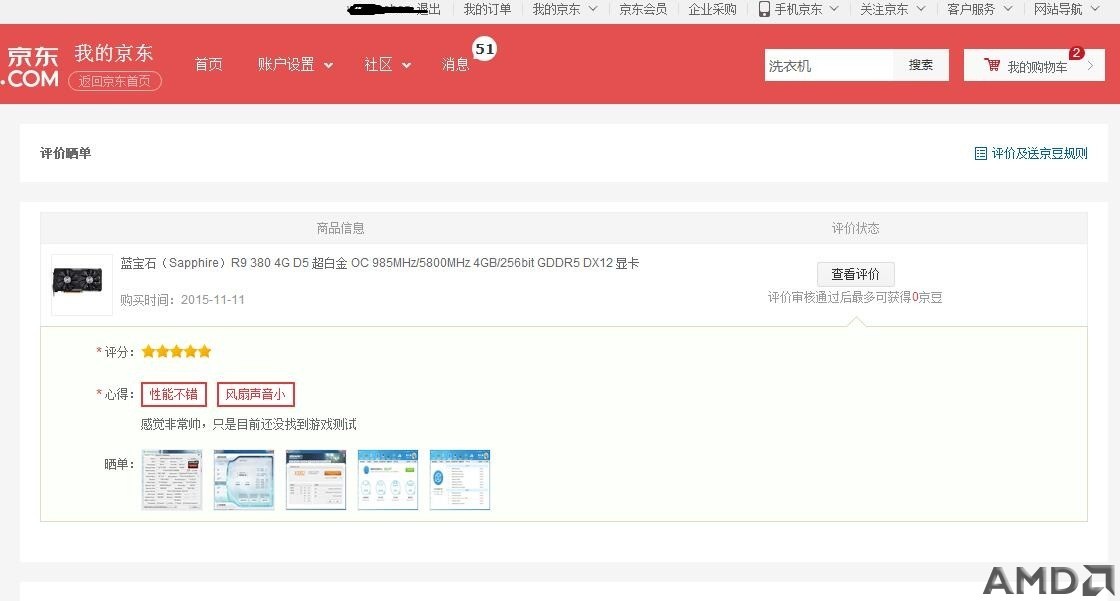Click the shopping cart icon
This screenshot has height=601, width=1120.
(x=992, y=65)
